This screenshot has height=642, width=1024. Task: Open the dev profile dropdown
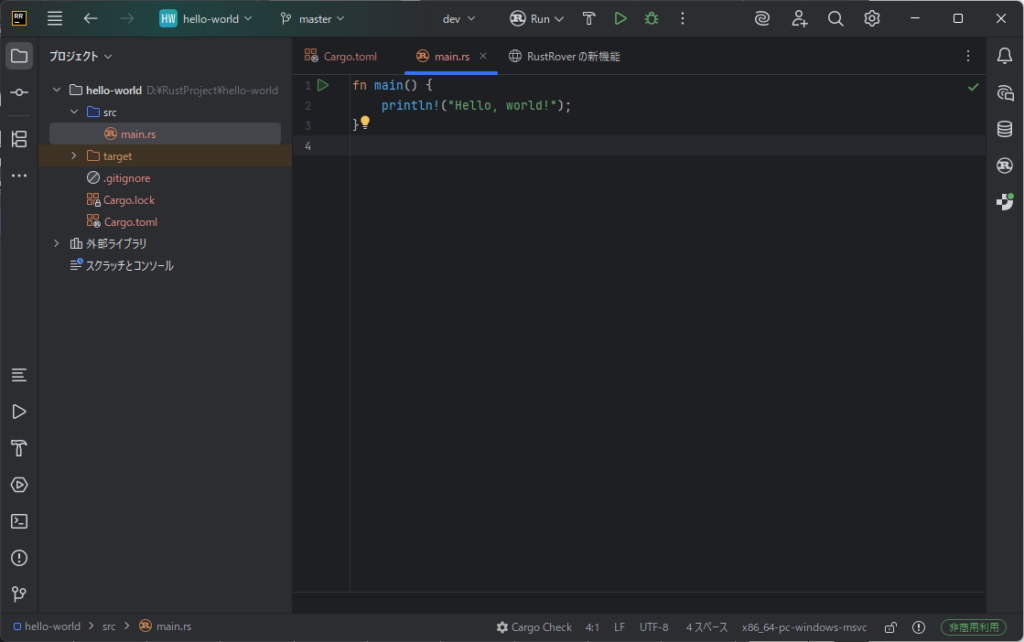458,19
